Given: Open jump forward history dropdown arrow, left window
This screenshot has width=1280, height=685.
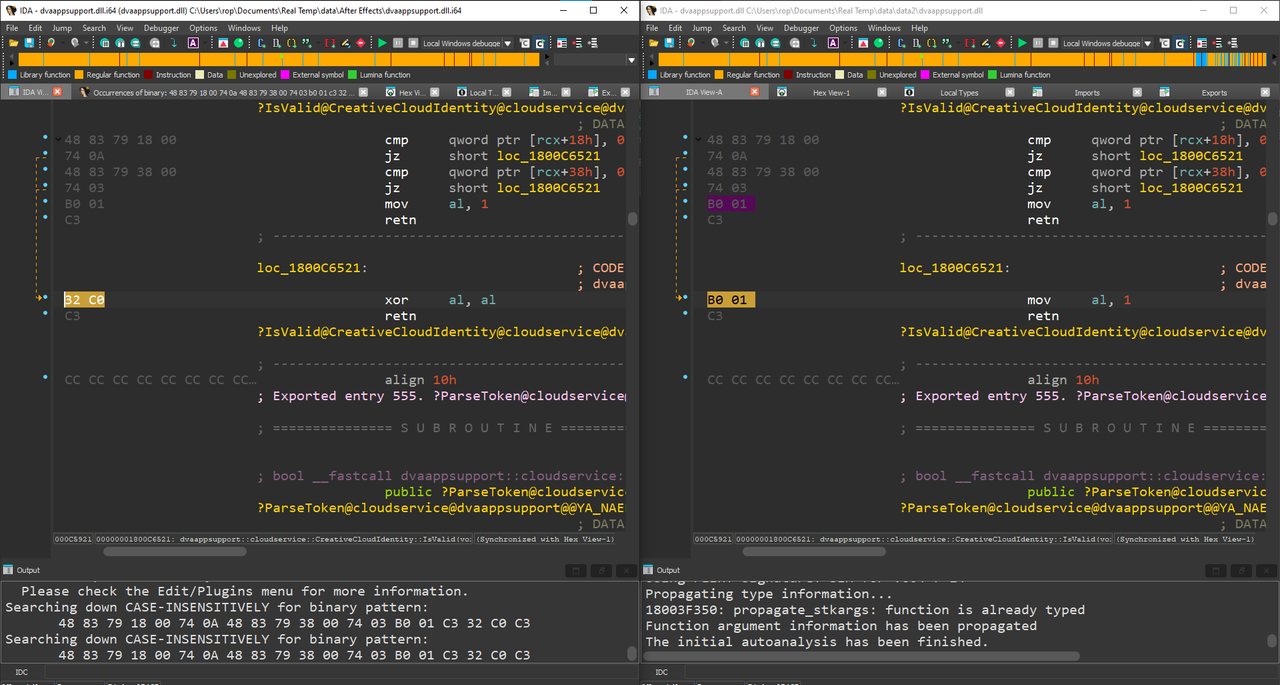Looking at the screenshot, I should coord(86,44).
